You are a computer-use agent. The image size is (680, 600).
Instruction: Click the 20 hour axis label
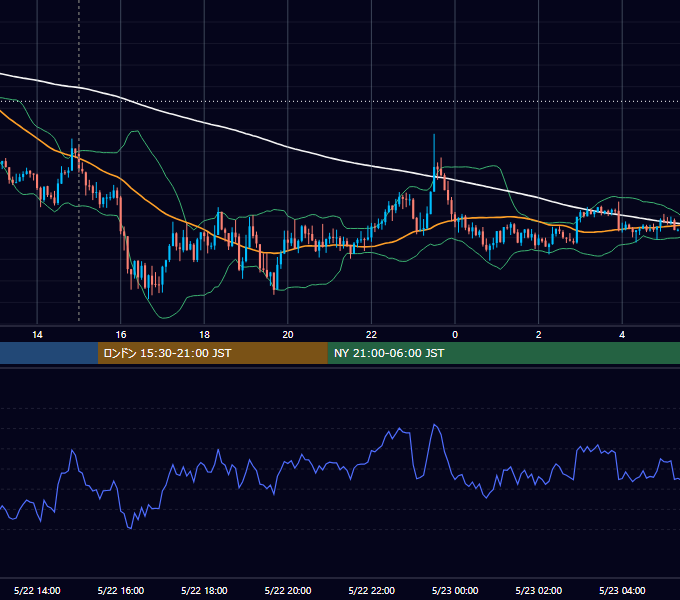(x=288, y=335)
